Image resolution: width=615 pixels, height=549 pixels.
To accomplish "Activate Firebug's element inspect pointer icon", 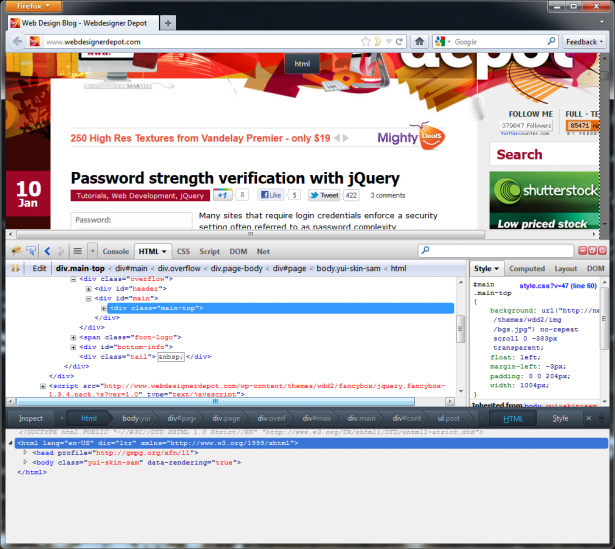I will pyautogui.click(x=31, y=251).
